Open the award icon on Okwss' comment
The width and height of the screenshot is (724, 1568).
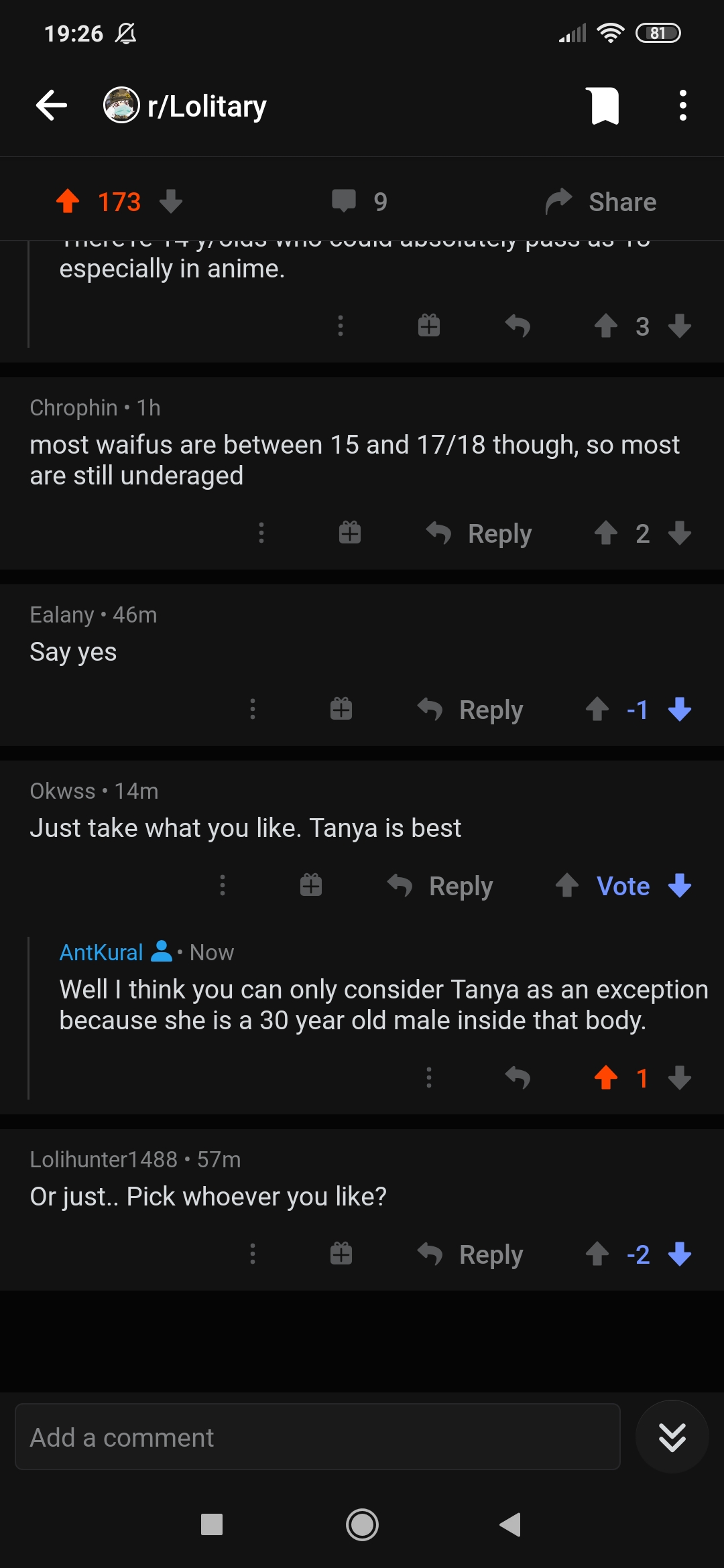coord(310,885)
